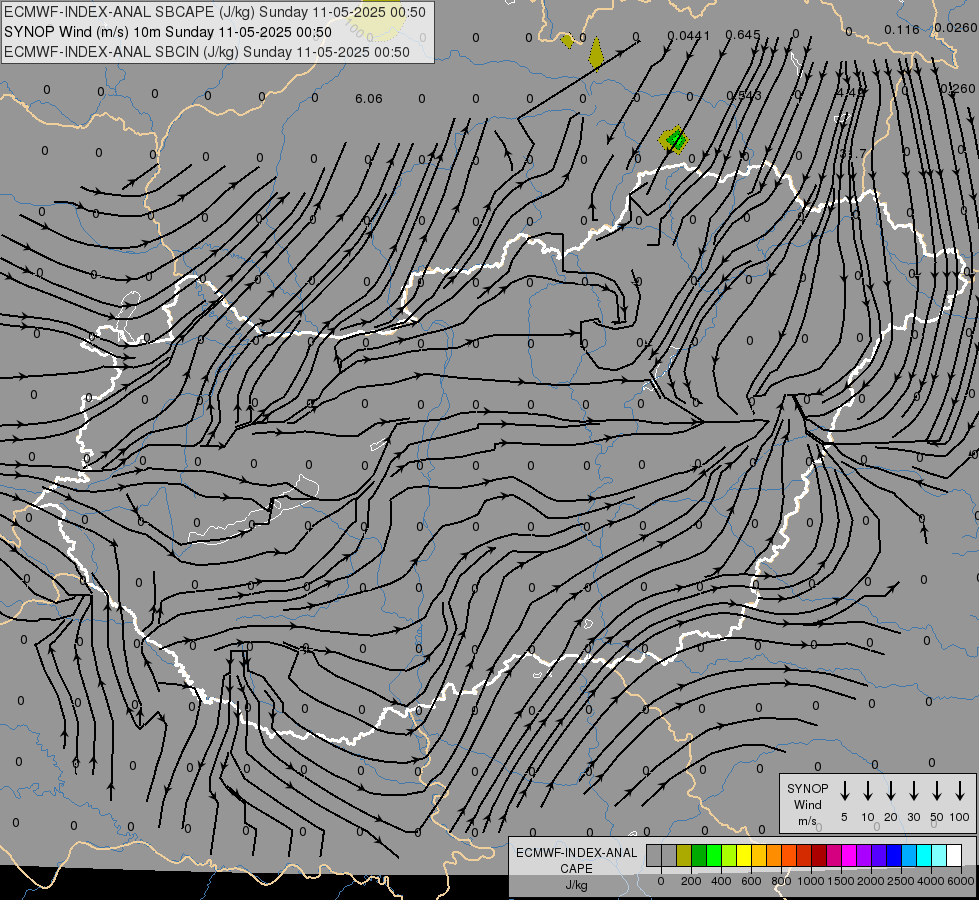Click the 30 speed label in the wind legend
979x900 pixels.
(913, 817)
